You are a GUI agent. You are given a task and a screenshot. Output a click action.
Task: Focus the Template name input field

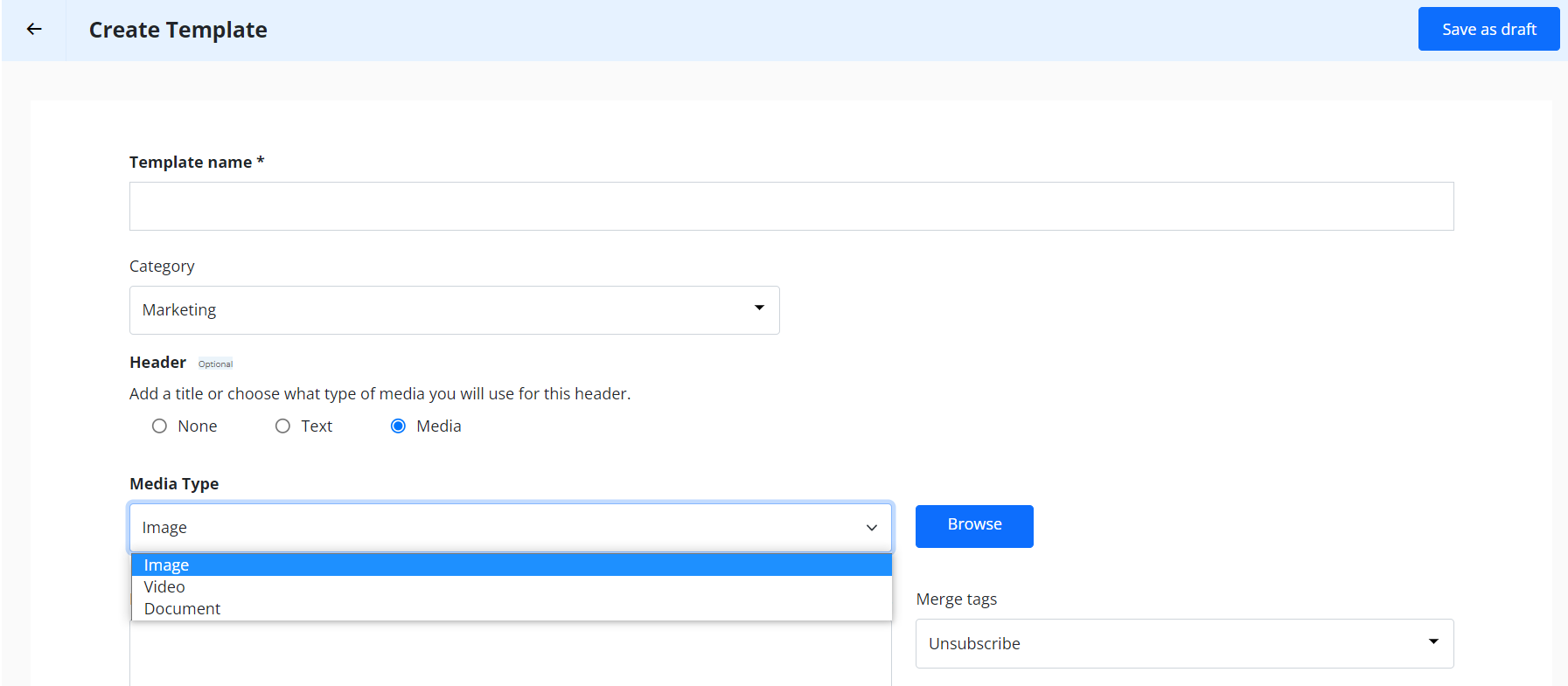tap(791, 206)
